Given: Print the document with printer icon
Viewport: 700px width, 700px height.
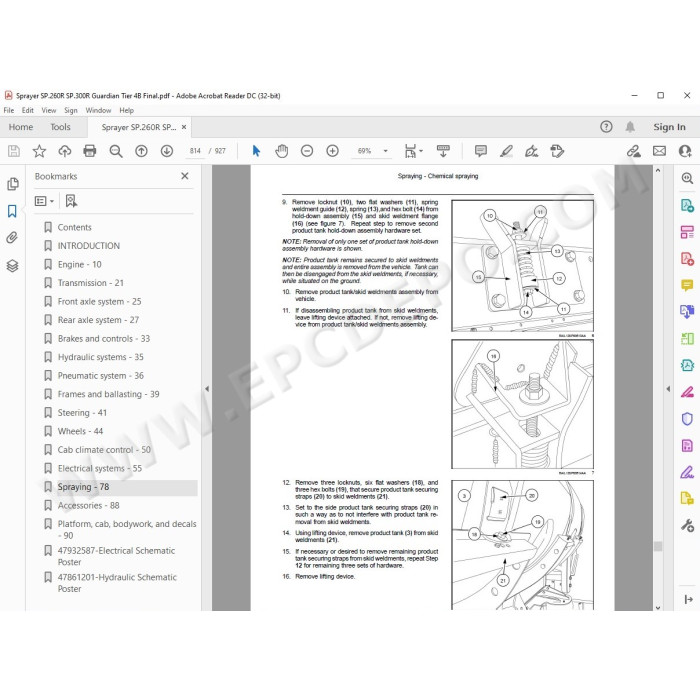Looking at the screenshot, I should 90,151.
